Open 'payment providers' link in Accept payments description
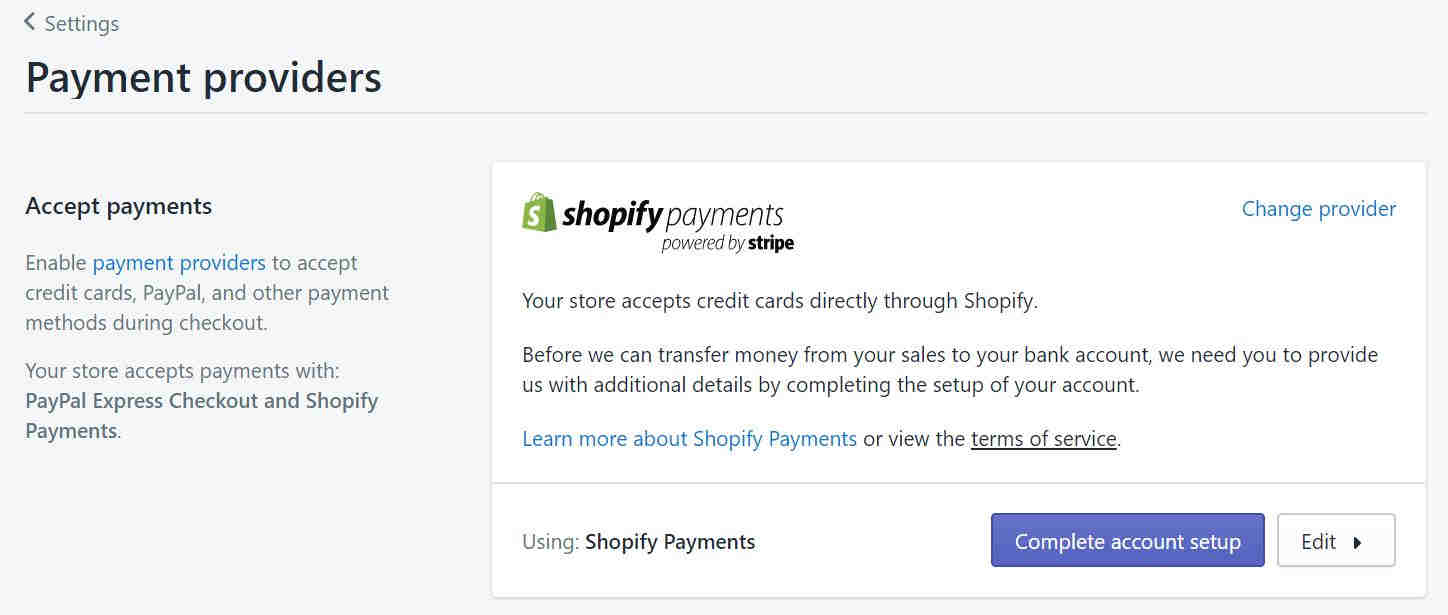Screen dimensions: 1448x615 click(179, 263)
